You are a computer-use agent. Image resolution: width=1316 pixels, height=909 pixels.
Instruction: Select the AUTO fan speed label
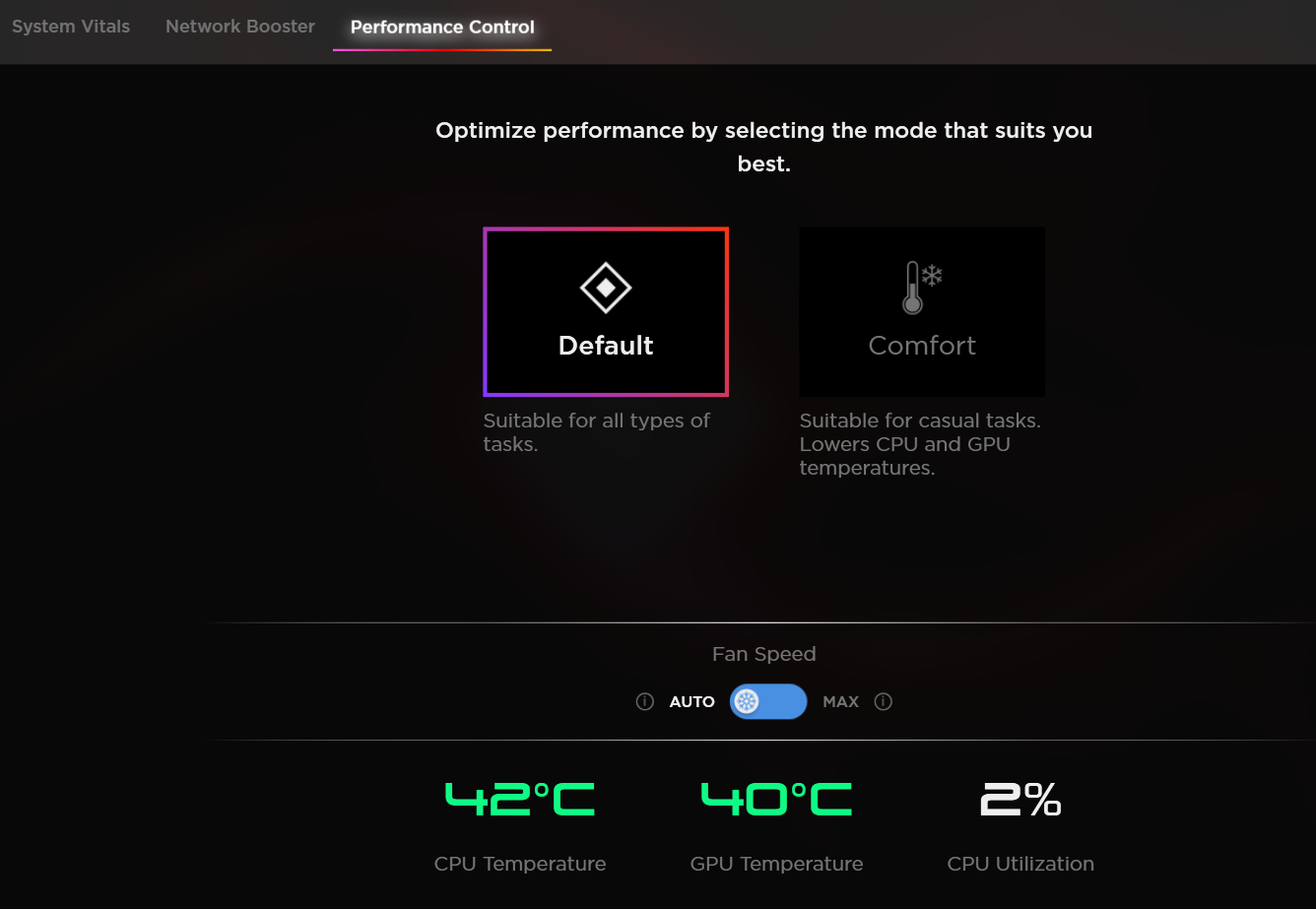tap(692, 702)
